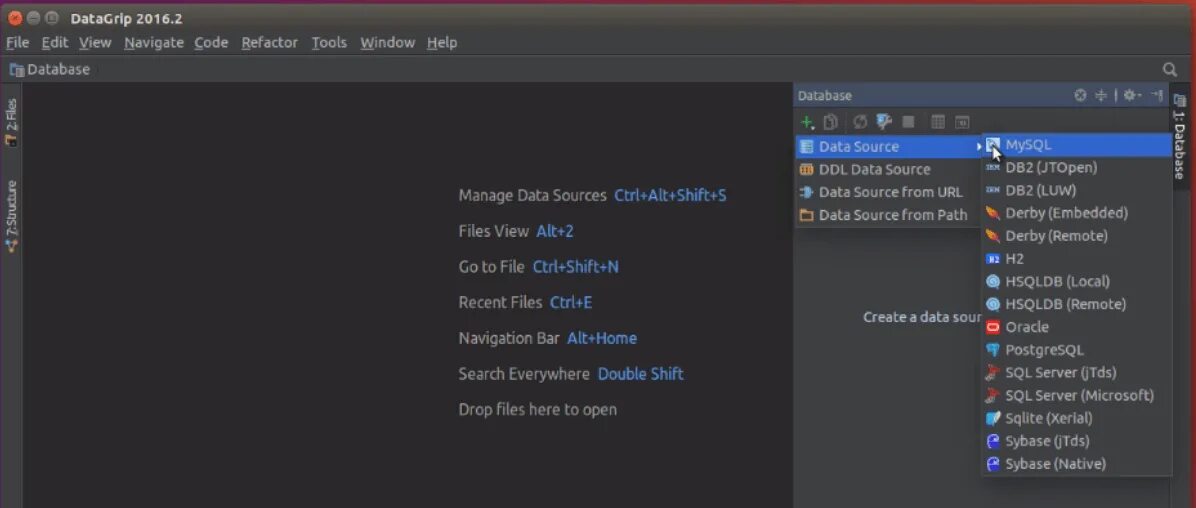Choose PostgreSQL data source

[x=1076, y=350]
